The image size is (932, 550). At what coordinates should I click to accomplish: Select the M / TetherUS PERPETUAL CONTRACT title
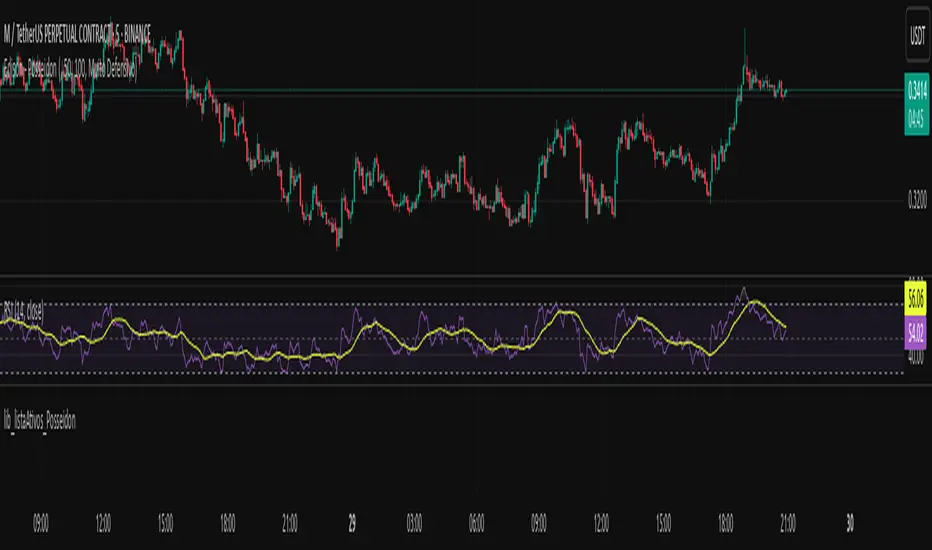pos(77,35)
